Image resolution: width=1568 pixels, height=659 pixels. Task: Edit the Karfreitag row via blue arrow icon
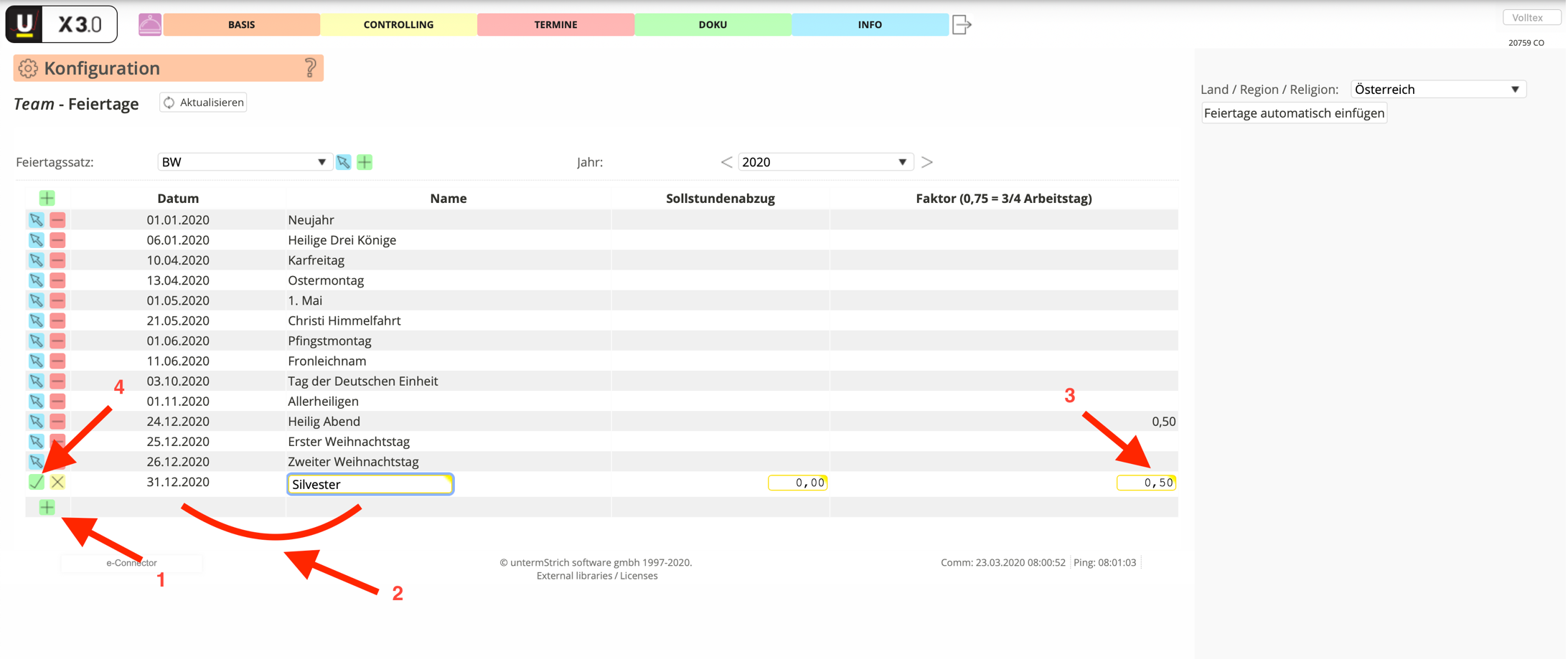37,260
